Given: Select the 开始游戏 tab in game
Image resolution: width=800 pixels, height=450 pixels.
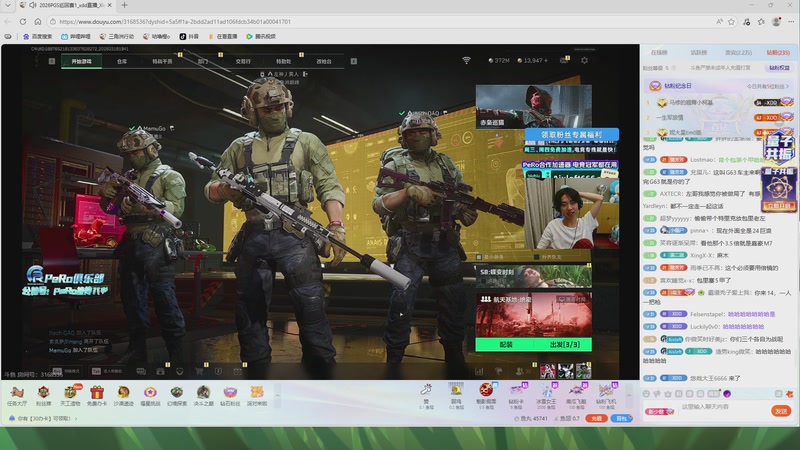Looking at the screenshot, I should coord(81,61).
